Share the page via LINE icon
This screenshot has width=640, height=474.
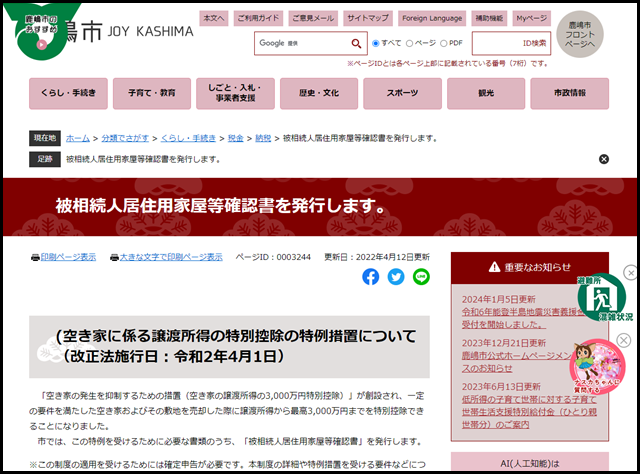pos(421,277)
